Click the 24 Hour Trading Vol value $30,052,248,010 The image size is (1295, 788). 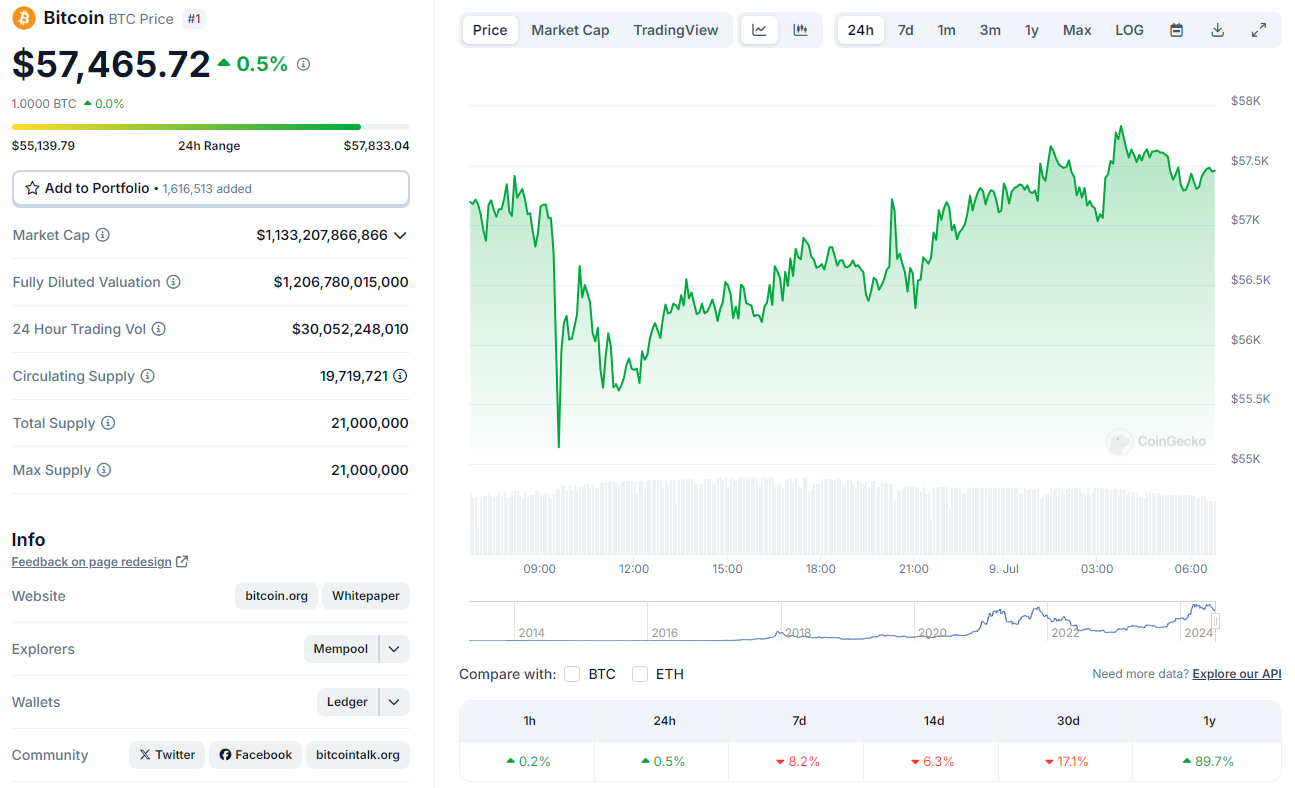(x=350, y=329)
